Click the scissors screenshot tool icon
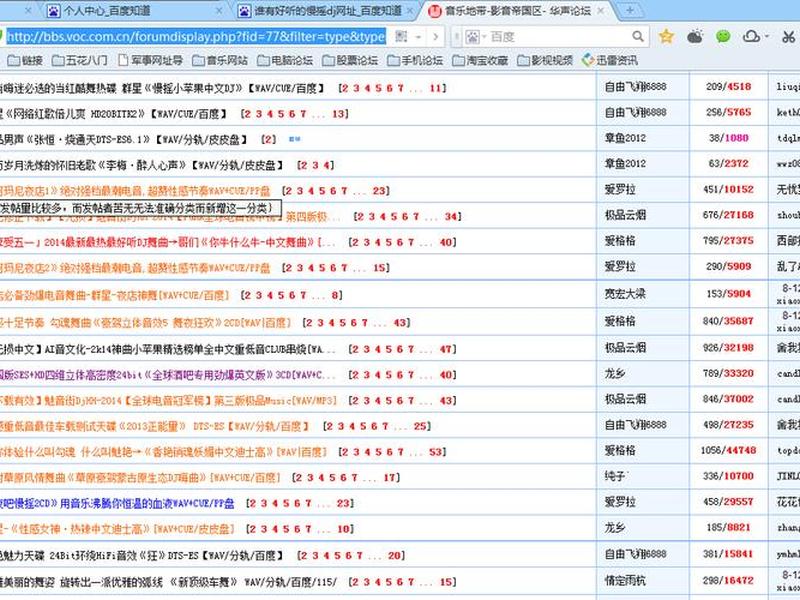 [x=788, y=37]
